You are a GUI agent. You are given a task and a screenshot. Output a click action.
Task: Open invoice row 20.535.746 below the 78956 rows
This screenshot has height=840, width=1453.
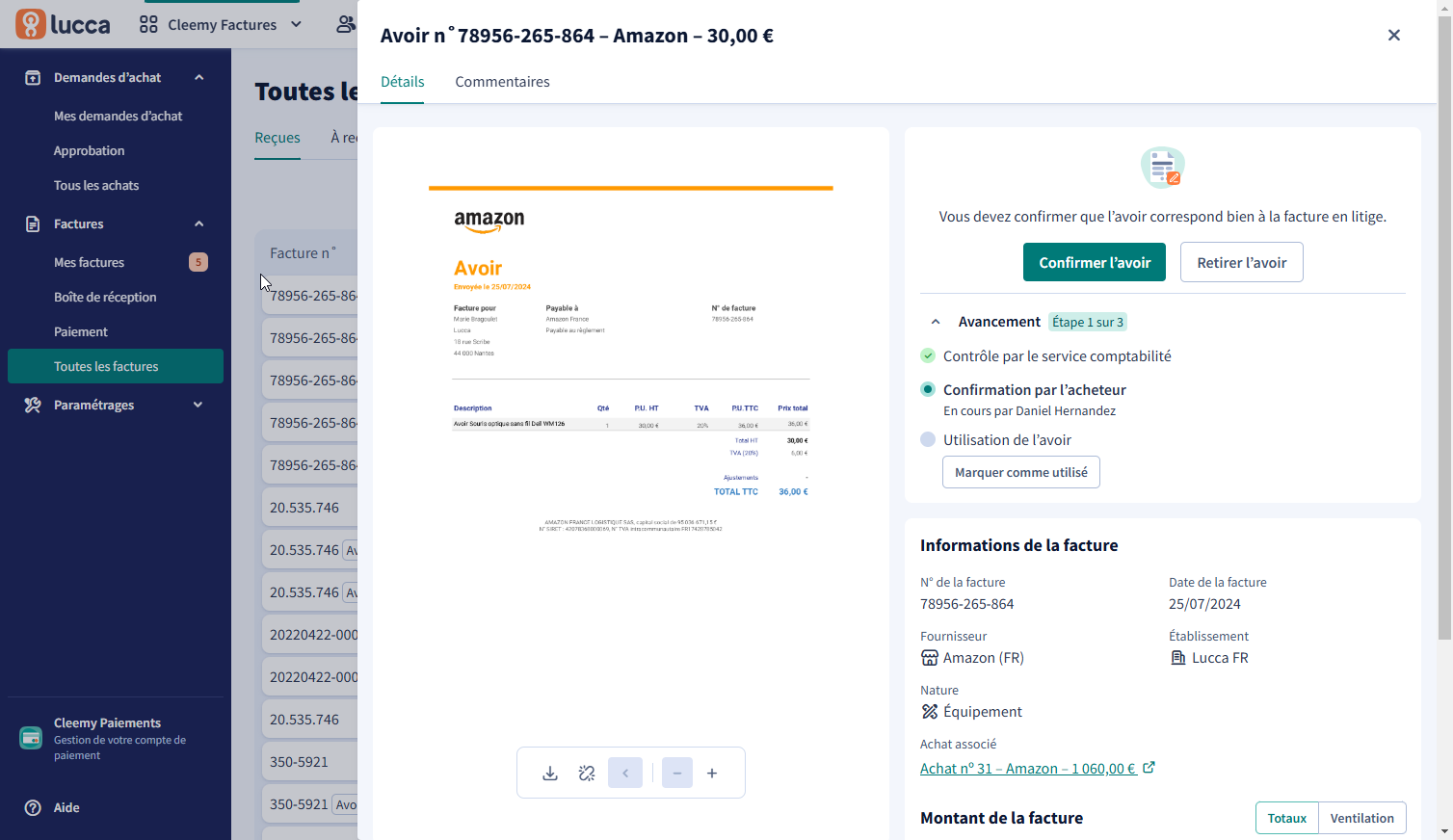pos(309,508)
